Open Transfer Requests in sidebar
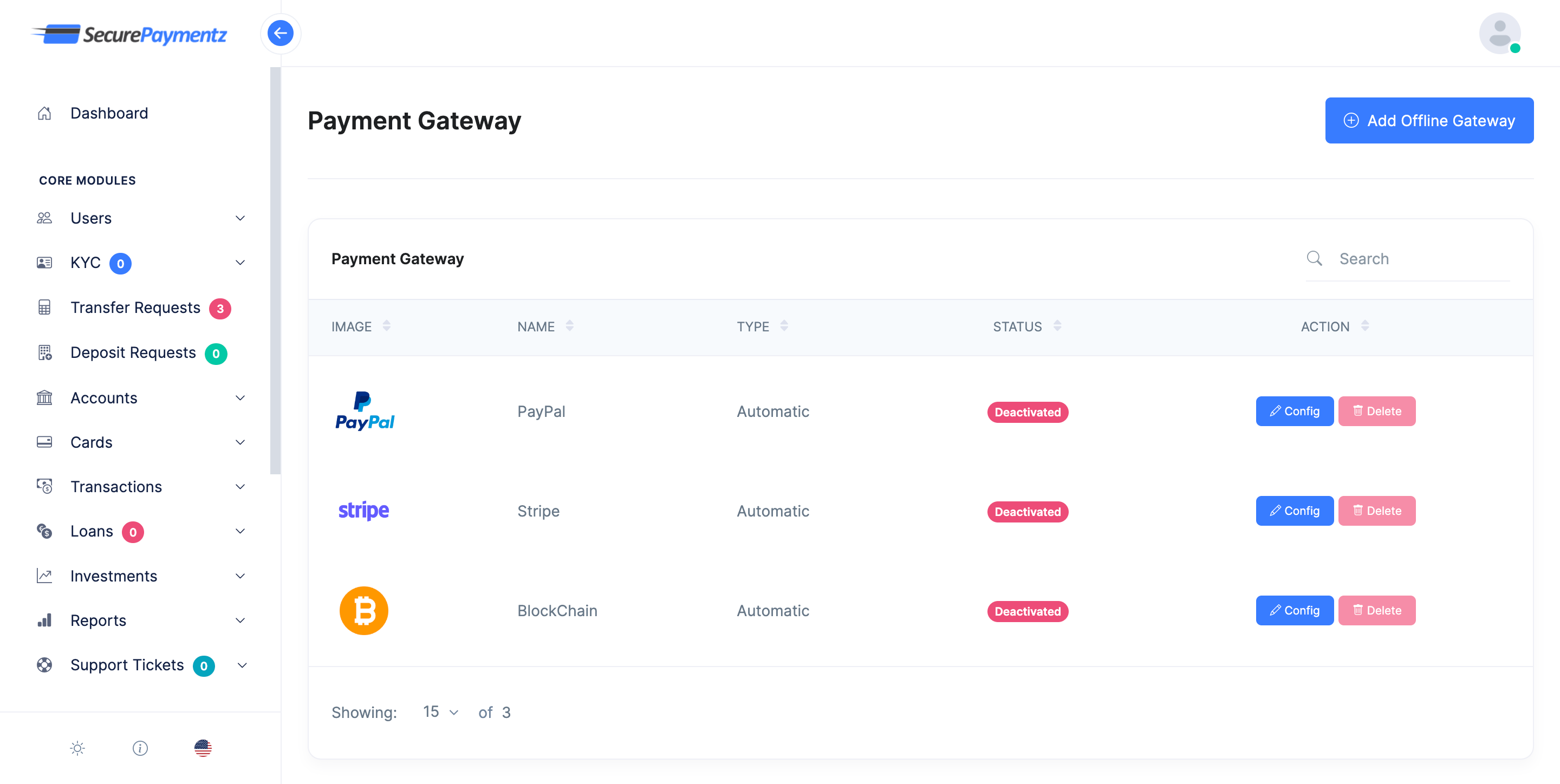 [135, 308]
